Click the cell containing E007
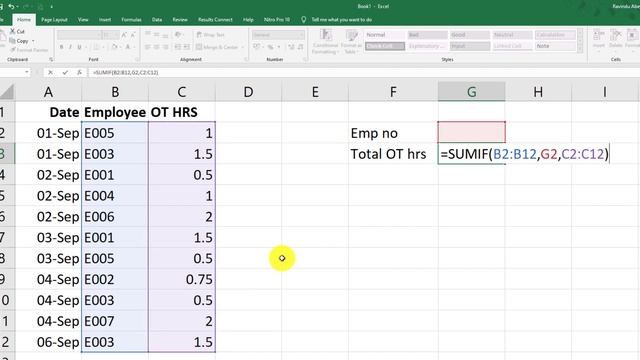The image size is (640, 360). click(115, 321)
